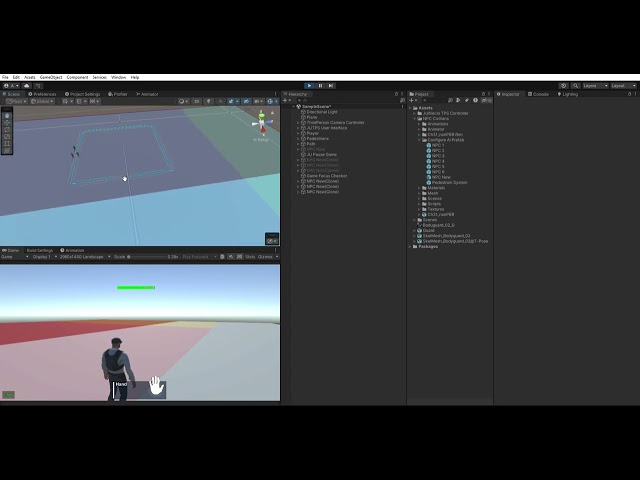Select the Pedestrain System prefab

tap(449, 182)
